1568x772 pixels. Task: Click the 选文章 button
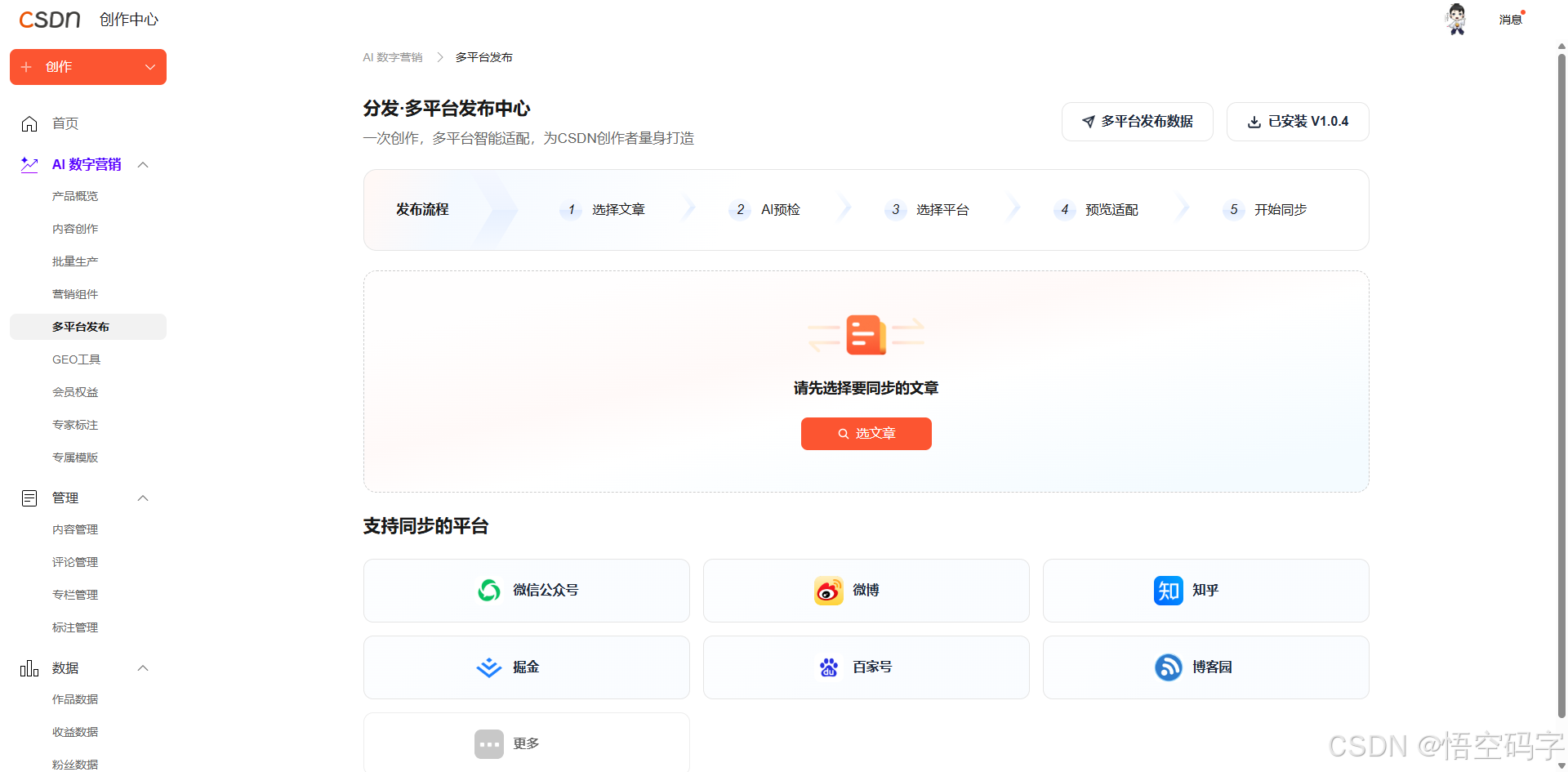click(866, 434)
